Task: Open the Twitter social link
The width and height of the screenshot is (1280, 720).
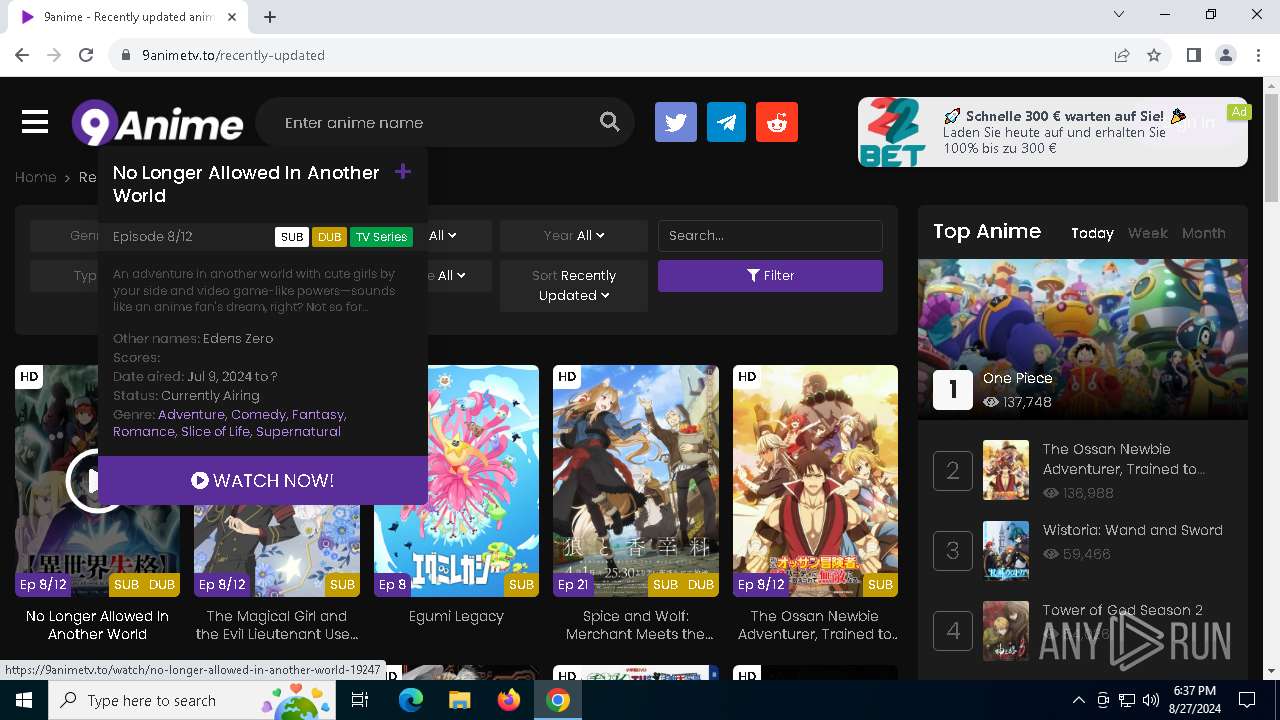Action: click(676, 122)
